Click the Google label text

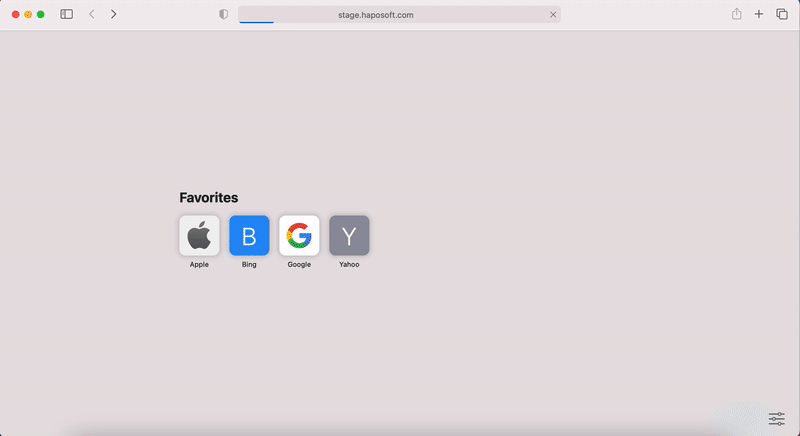299,264
